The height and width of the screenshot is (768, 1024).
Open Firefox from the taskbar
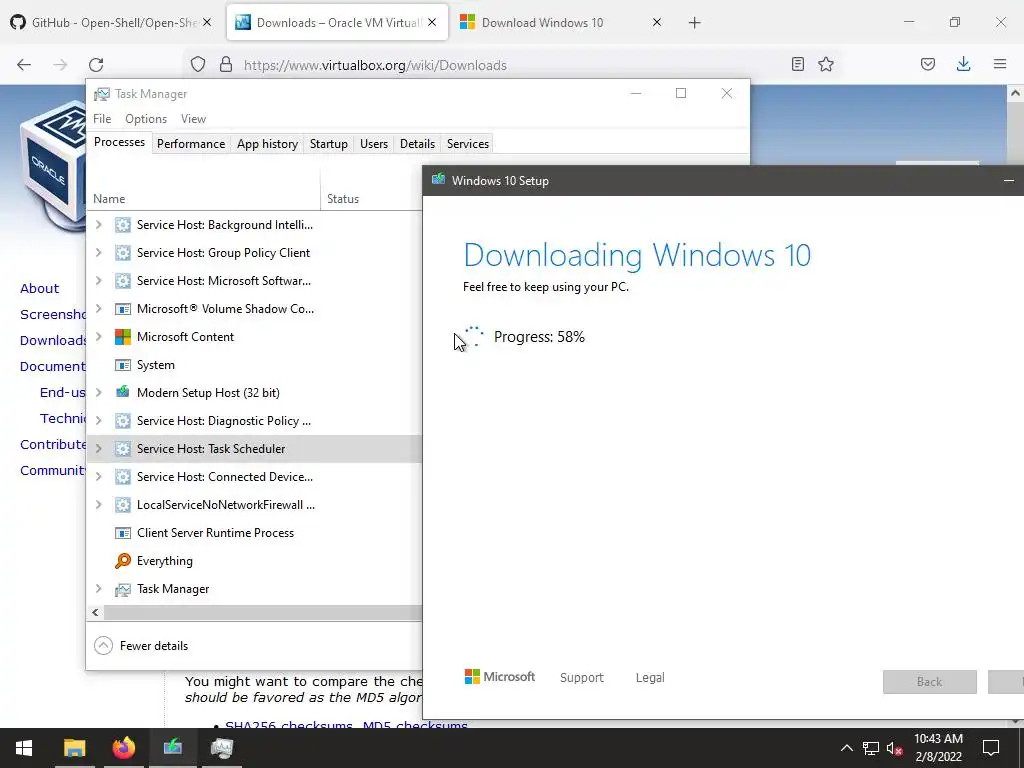click(x=123, y=748)
